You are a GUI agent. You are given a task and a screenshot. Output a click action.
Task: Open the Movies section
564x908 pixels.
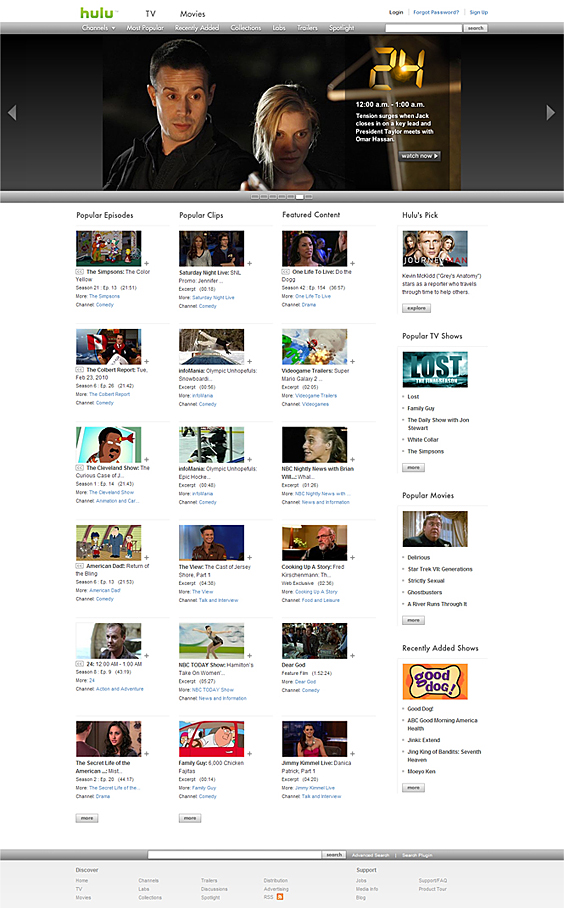coord(192,13)
